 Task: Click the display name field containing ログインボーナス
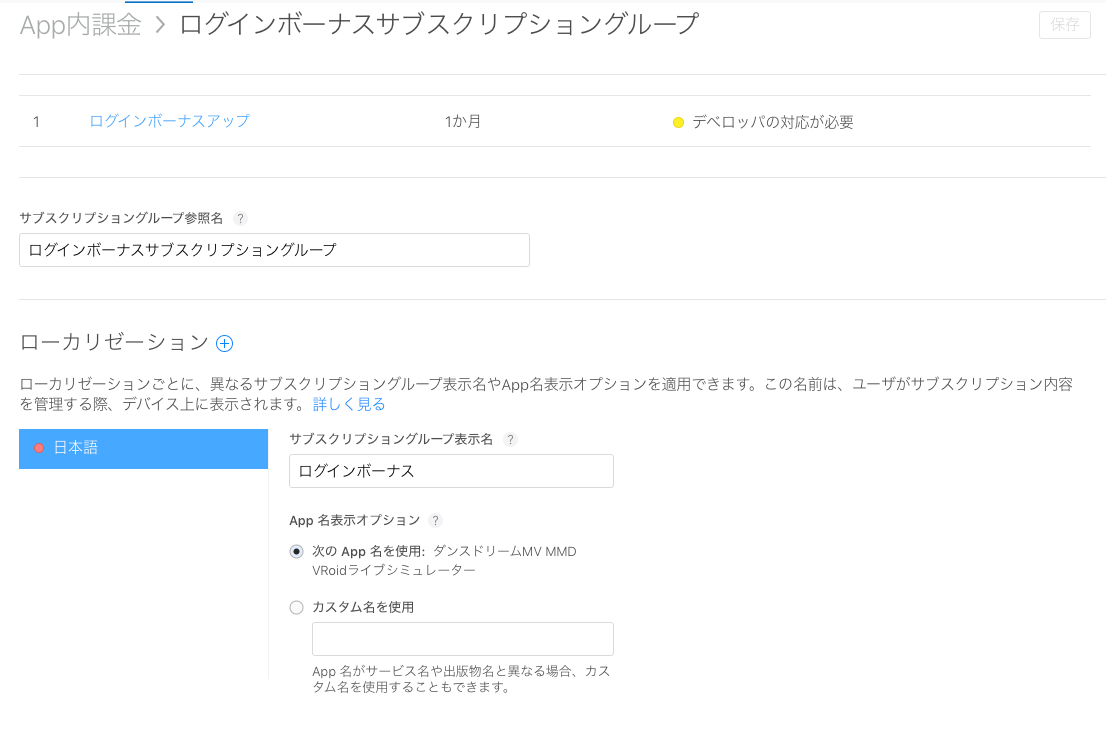[x=450, y=470]
